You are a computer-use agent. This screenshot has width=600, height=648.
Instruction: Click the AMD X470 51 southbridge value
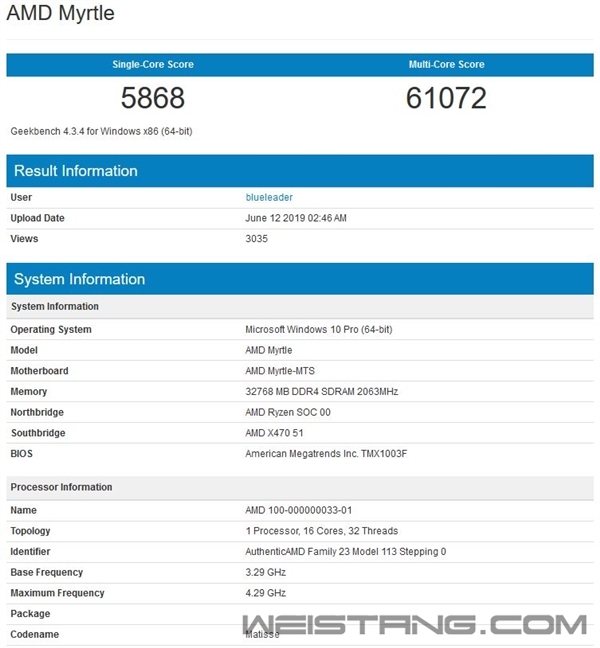[x=276, y=433]
